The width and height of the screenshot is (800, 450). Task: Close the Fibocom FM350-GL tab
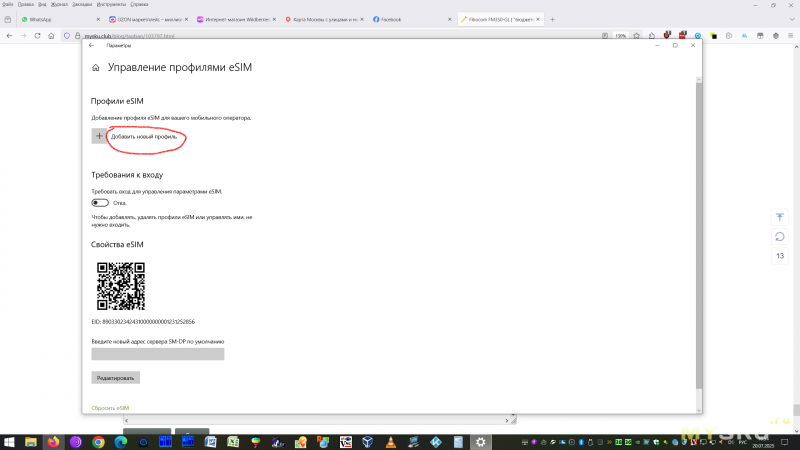538,19
